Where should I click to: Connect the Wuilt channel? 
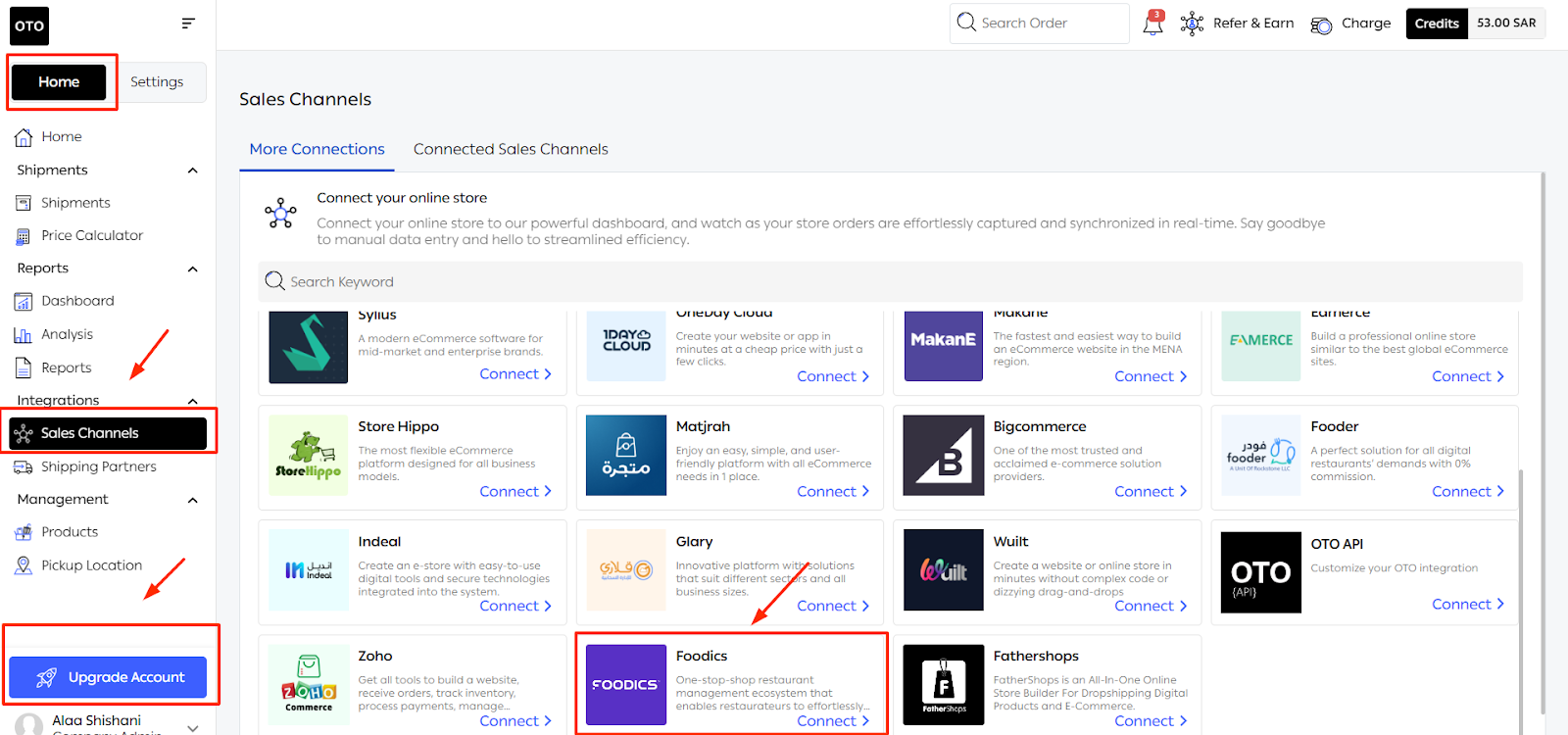tap(1151, 606)
